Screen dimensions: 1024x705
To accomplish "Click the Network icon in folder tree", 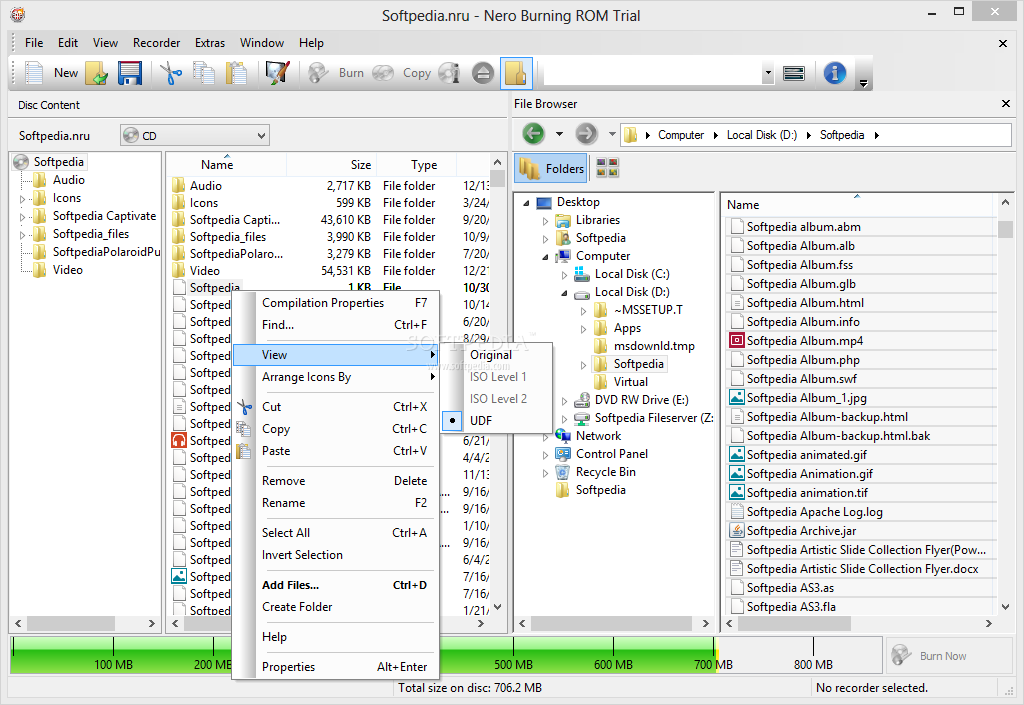I will pos(562,435).
